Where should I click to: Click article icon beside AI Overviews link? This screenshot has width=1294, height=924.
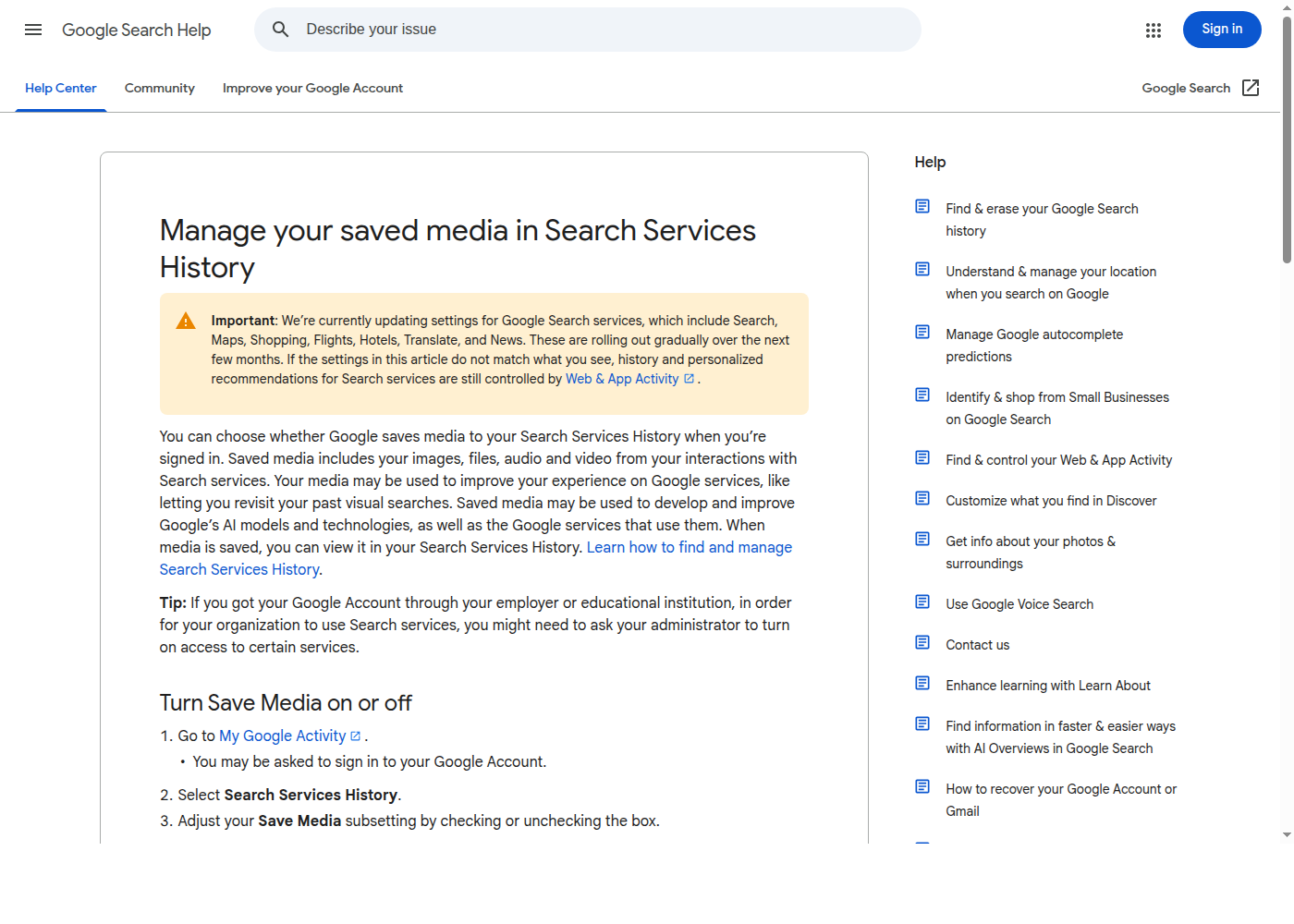point(922,723)
